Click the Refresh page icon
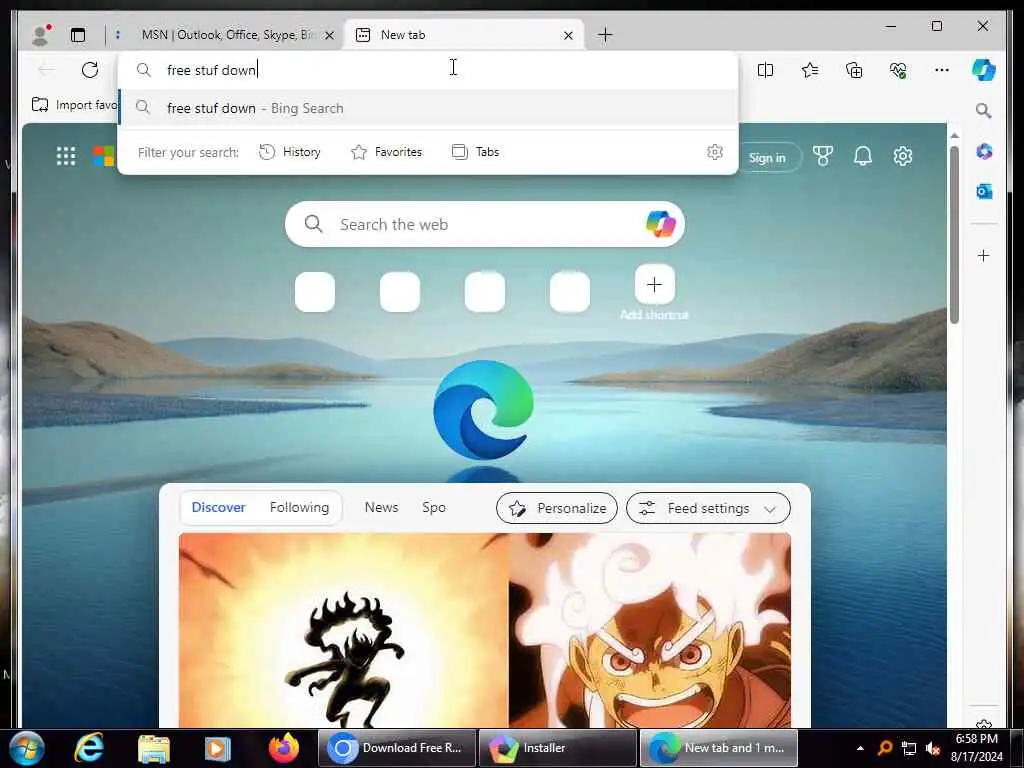1024x768 pixels. (90, 70)
